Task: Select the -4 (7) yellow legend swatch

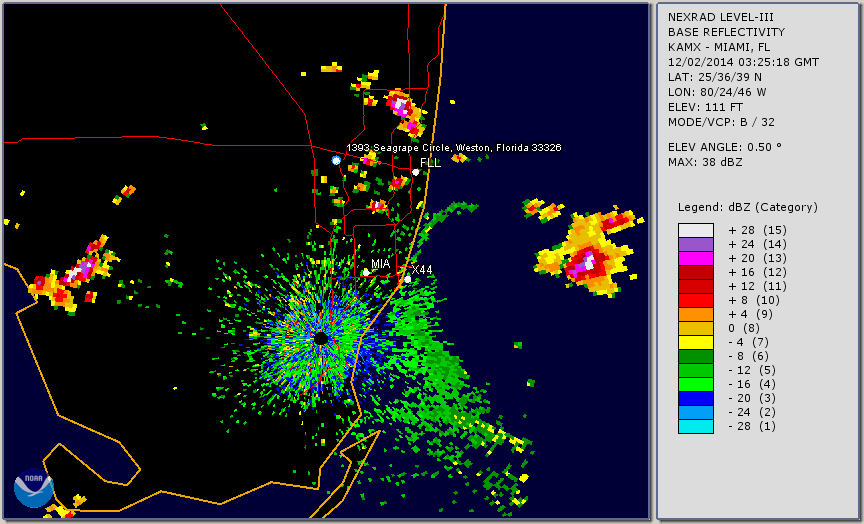Action: click(x=696, y=342)
